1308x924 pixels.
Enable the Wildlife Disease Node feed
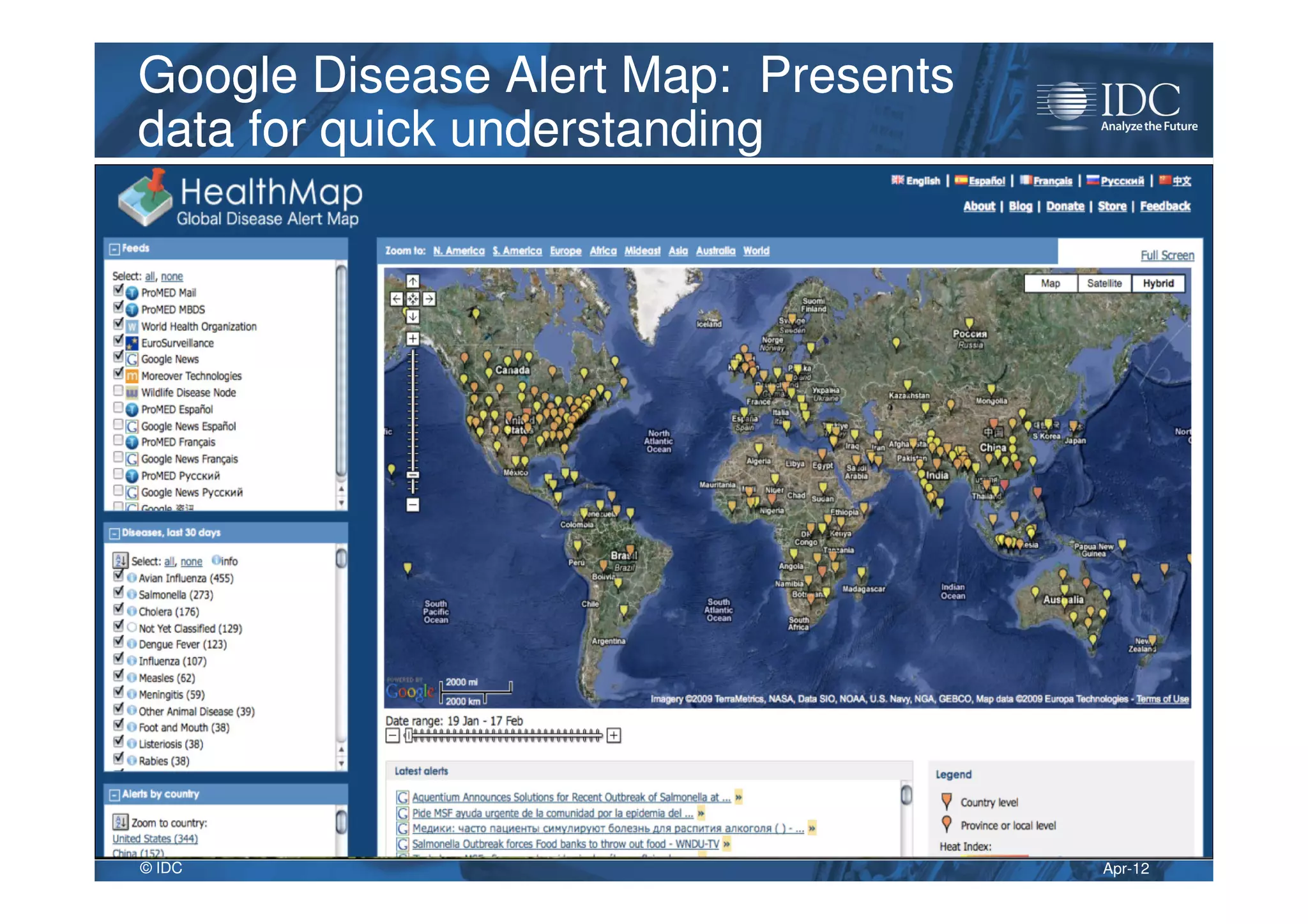click(118, 390)
